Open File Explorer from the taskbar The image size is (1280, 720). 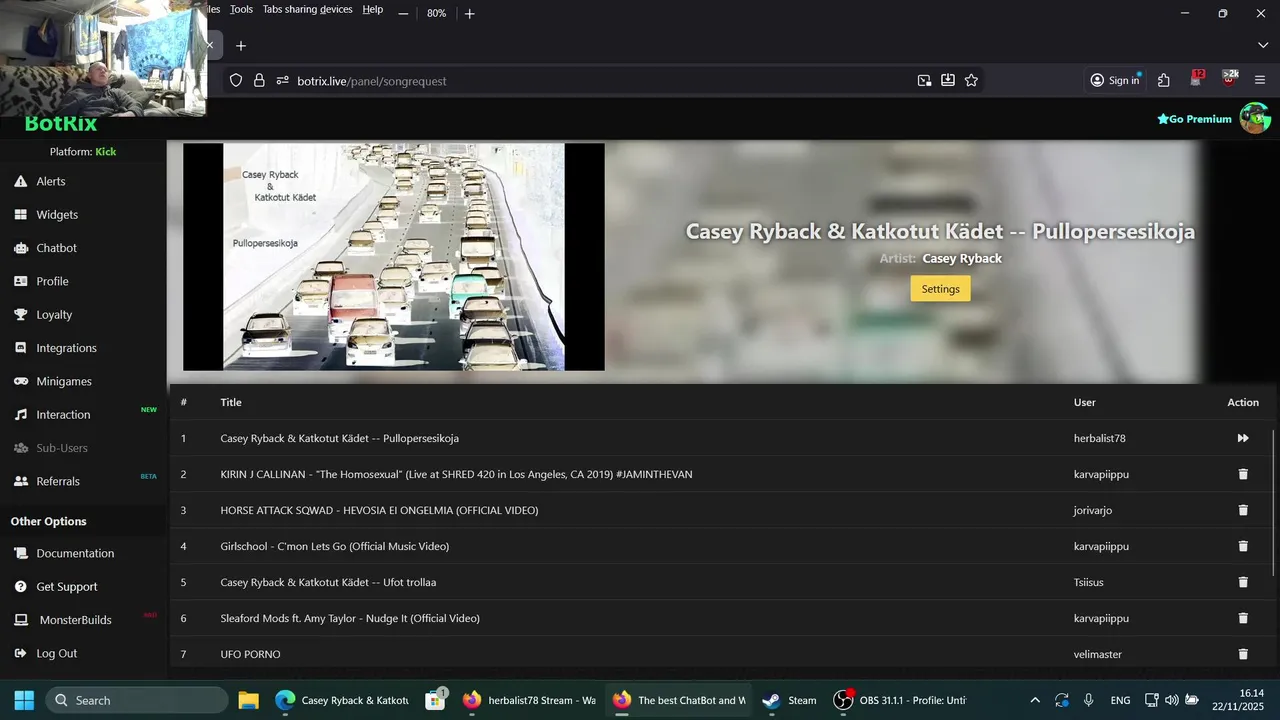click(x=248, y=700)
